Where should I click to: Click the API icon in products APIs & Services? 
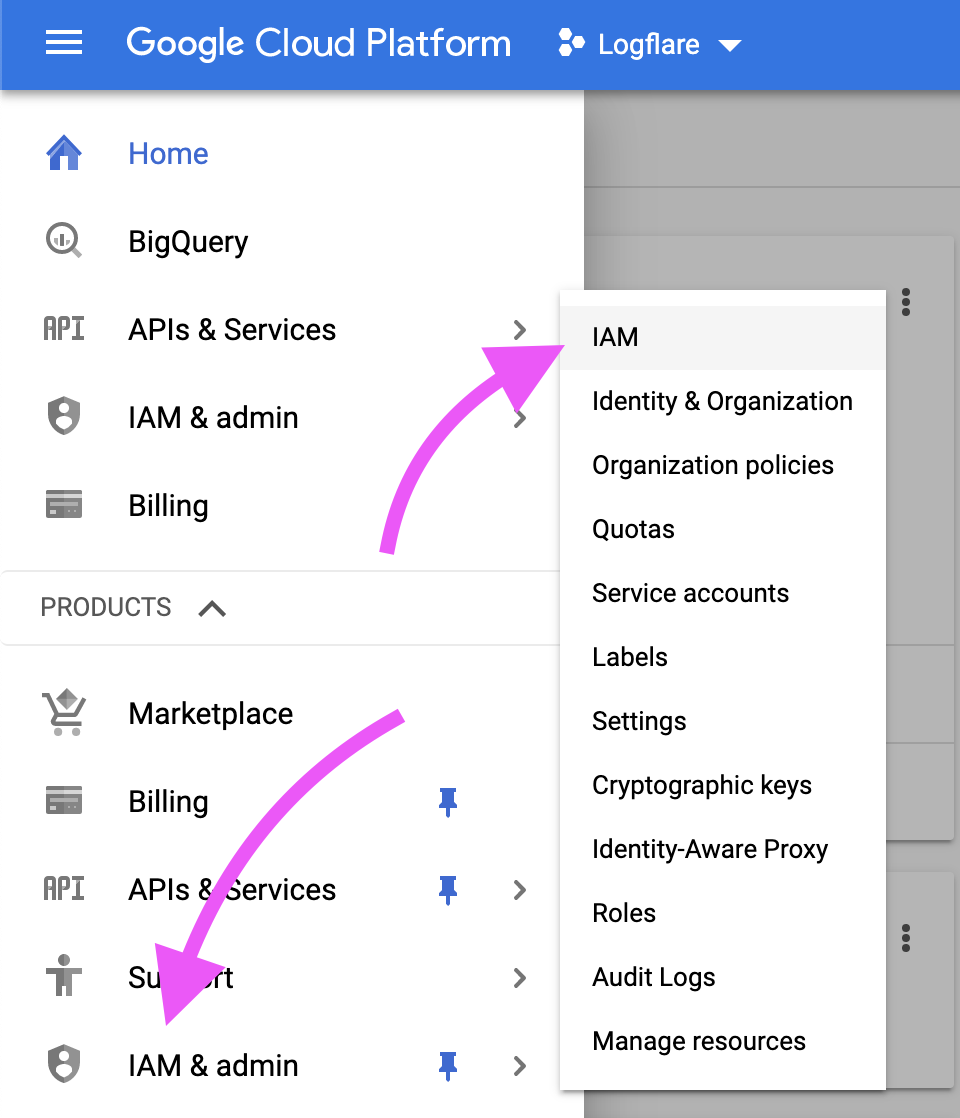pos(64,889)
